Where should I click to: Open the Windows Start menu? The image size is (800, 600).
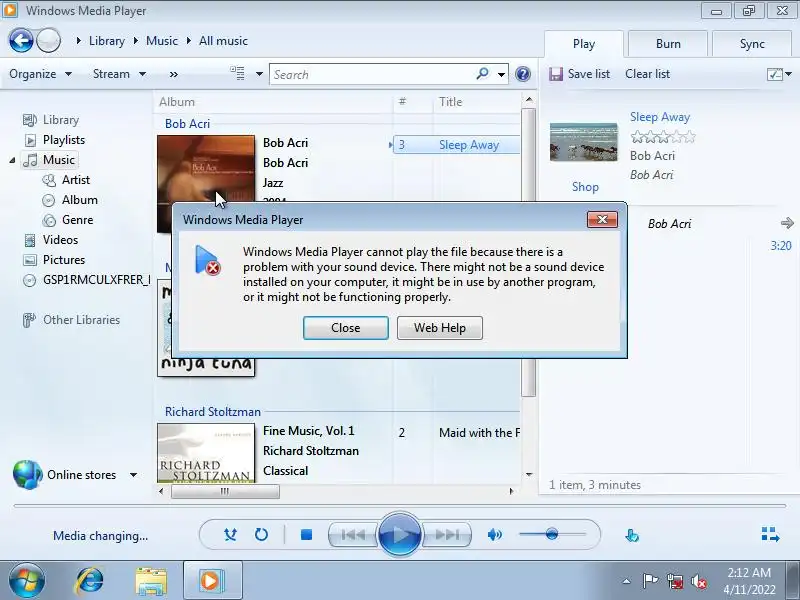tap(27, 581)
